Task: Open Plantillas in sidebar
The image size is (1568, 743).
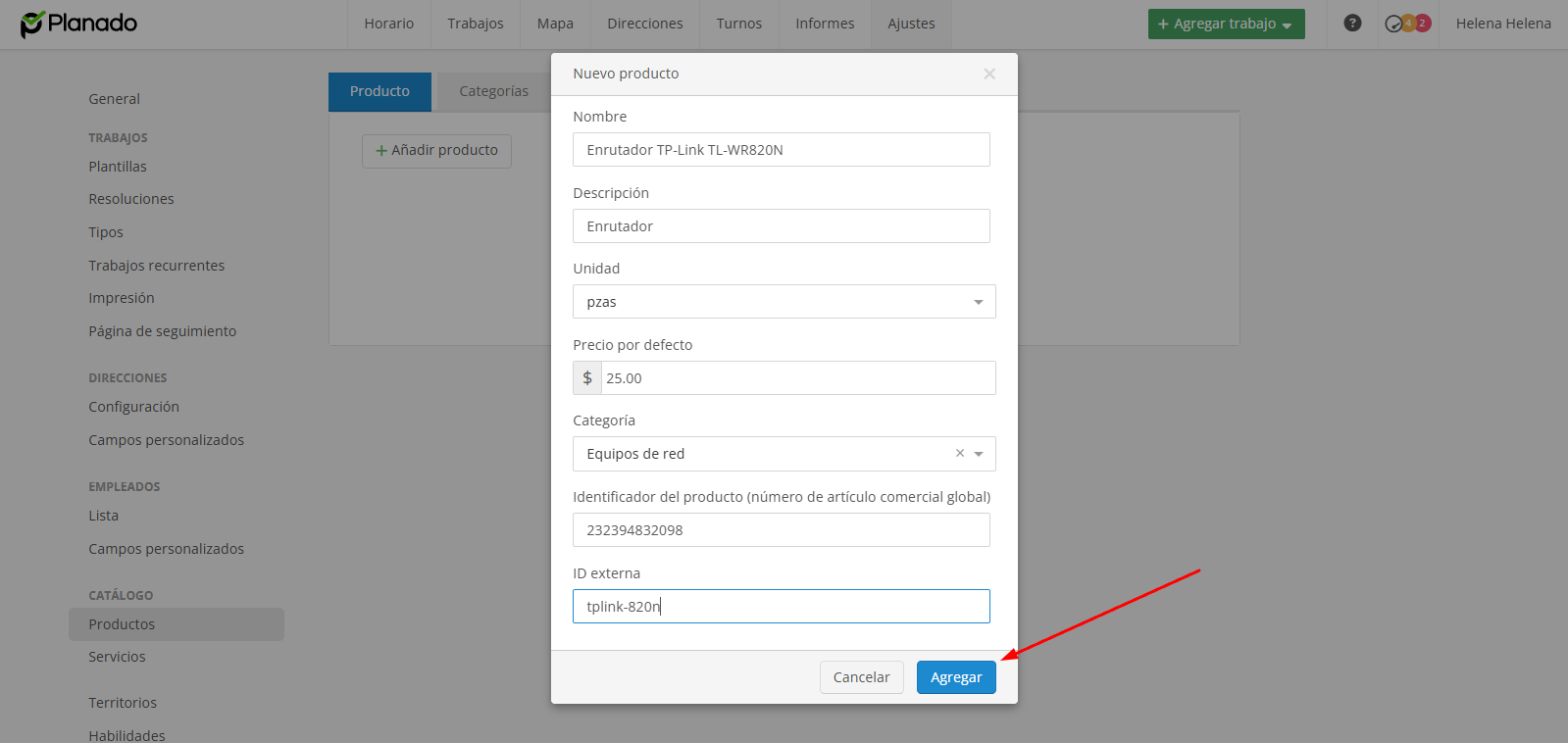Action: [118, 167]
